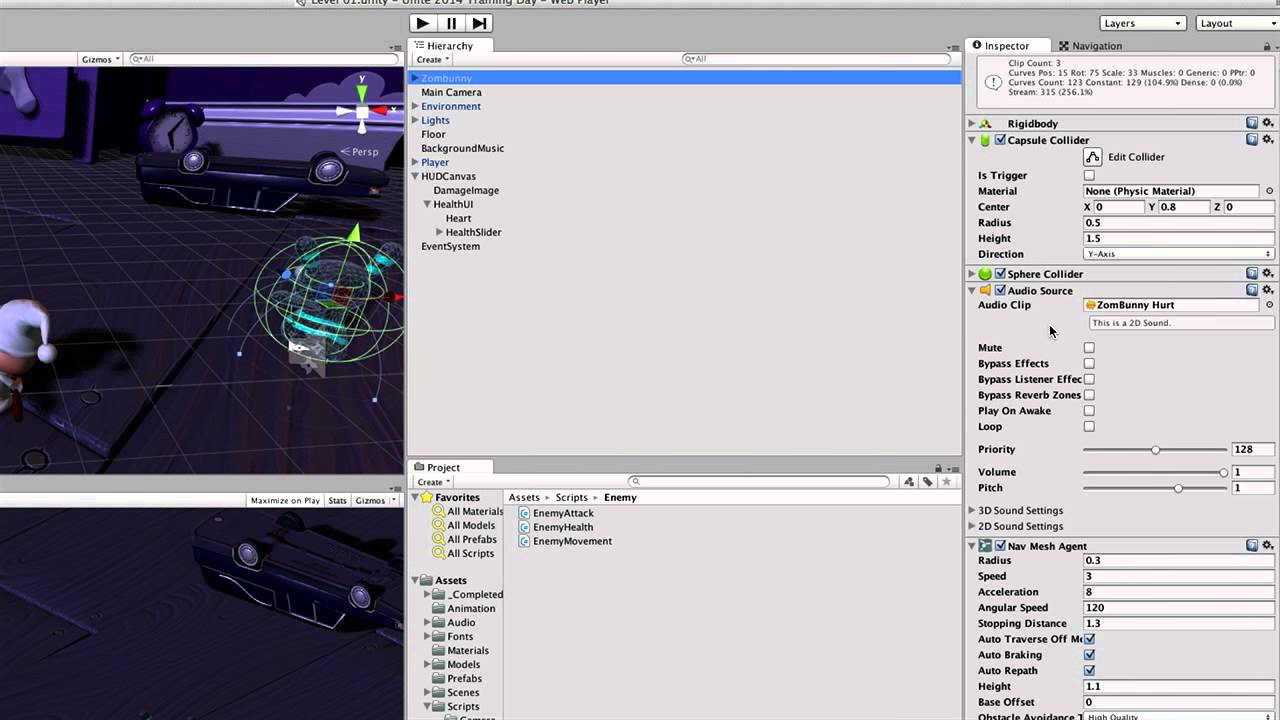This screenshot has height=720, width=1280.
Task: Adjust the Priority slider
Action: [1155, 450]
